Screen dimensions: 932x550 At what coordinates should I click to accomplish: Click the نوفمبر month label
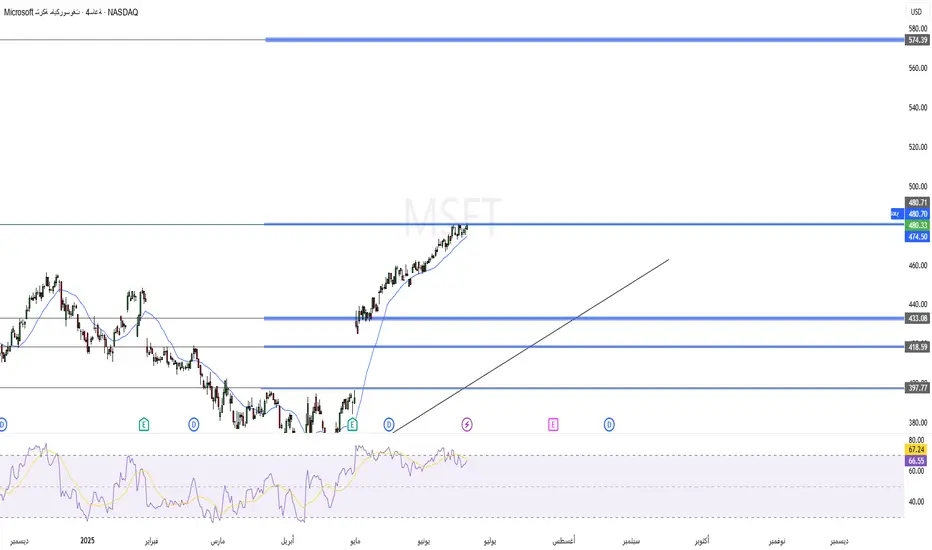tap(777, 541)
